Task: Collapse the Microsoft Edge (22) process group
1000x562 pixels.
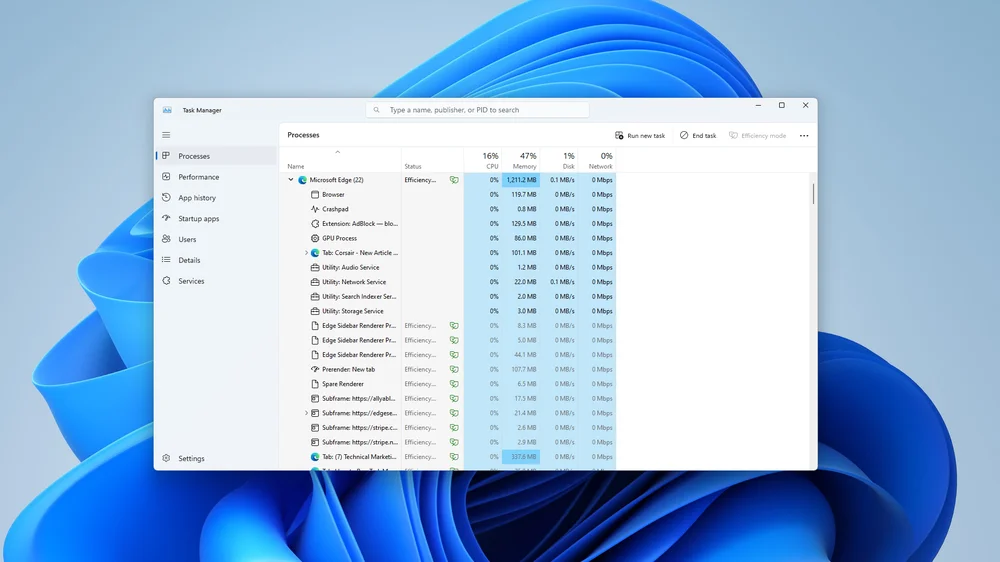Action: point(291,180)
